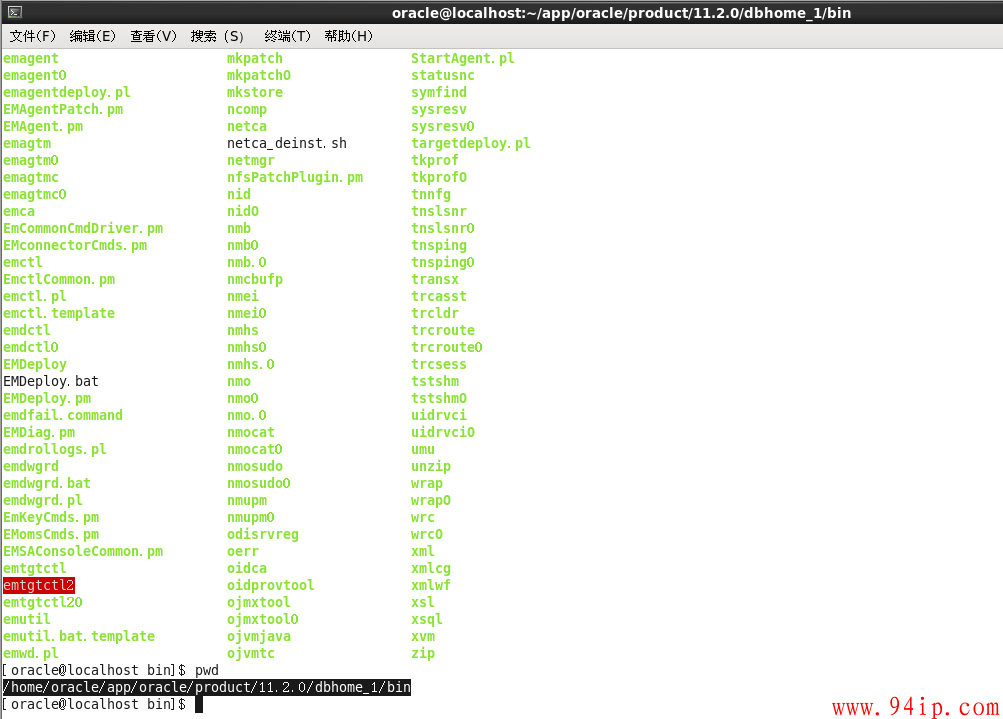Click the netmgr entry
This screenshot has height=719, width=1003.
coord(251,161)
